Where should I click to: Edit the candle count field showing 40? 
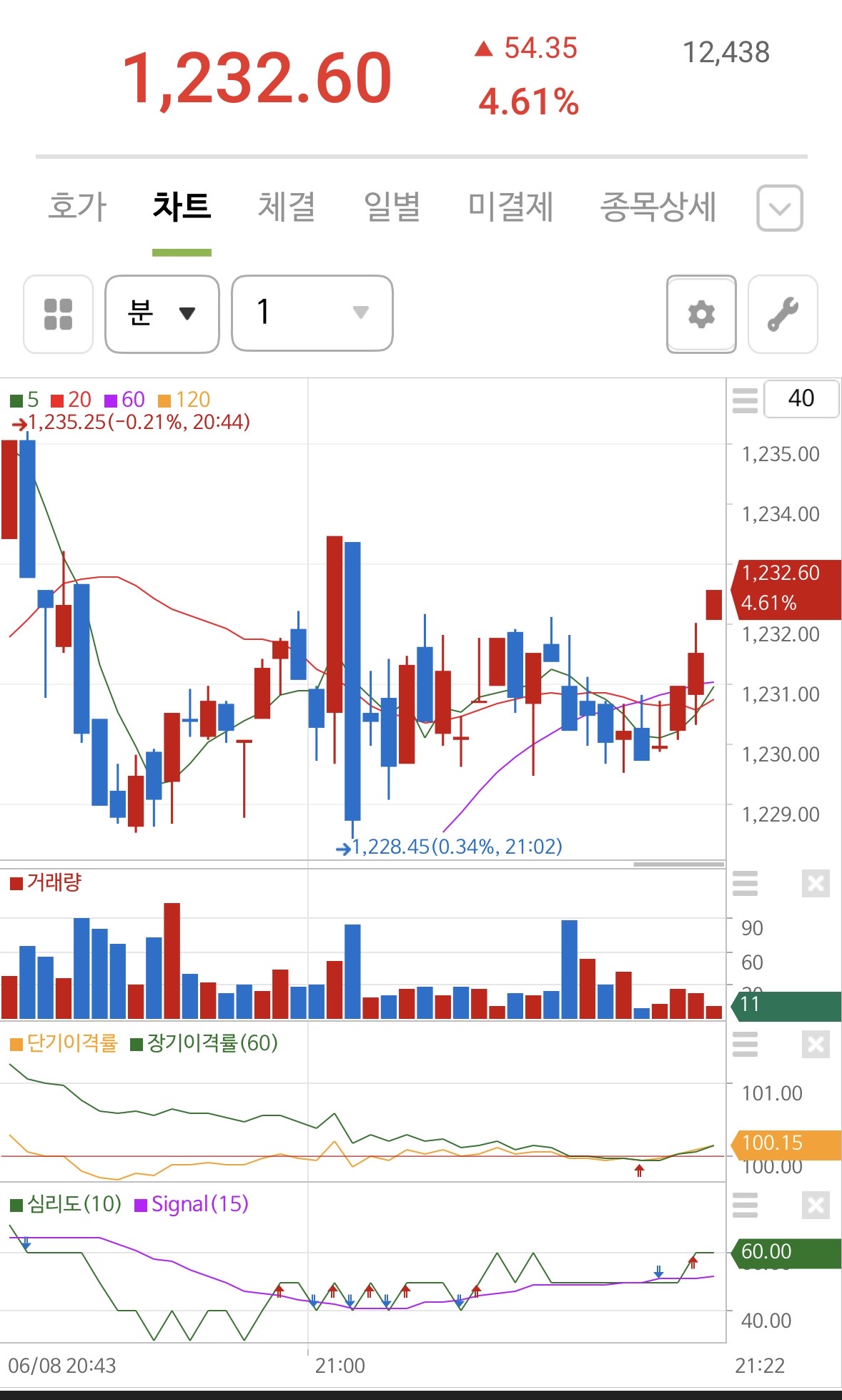801,398
